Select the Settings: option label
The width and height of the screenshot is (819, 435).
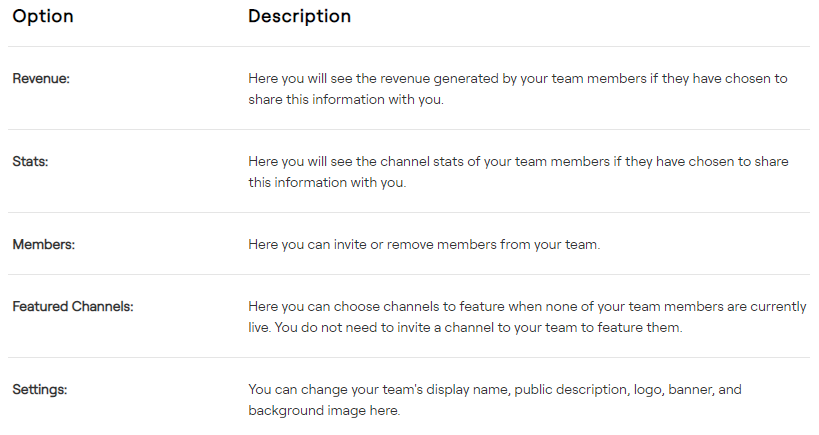[x=40, y=389]
